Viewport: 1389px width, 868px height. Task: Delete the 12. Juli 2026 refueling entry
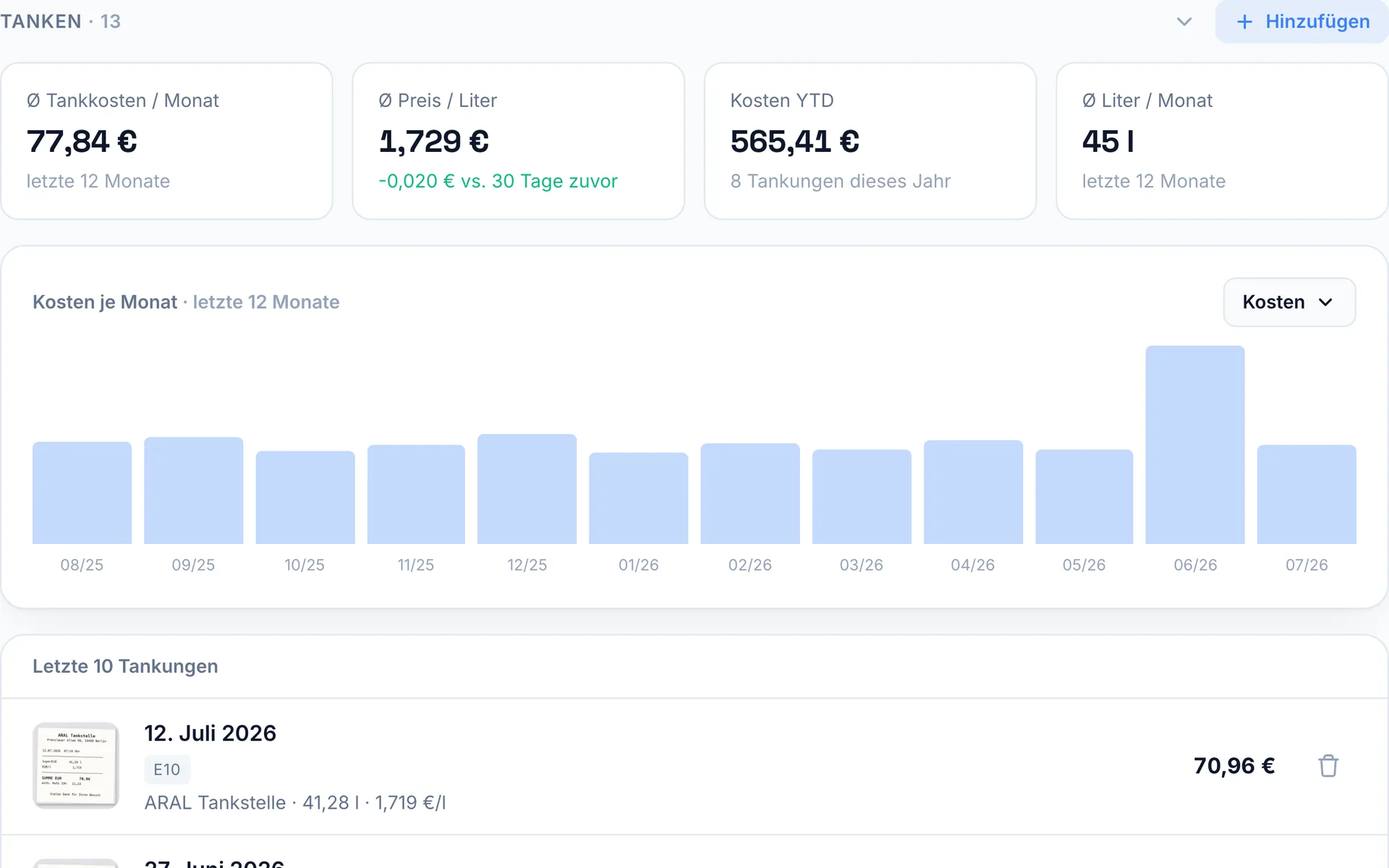tap(1328, 766)
